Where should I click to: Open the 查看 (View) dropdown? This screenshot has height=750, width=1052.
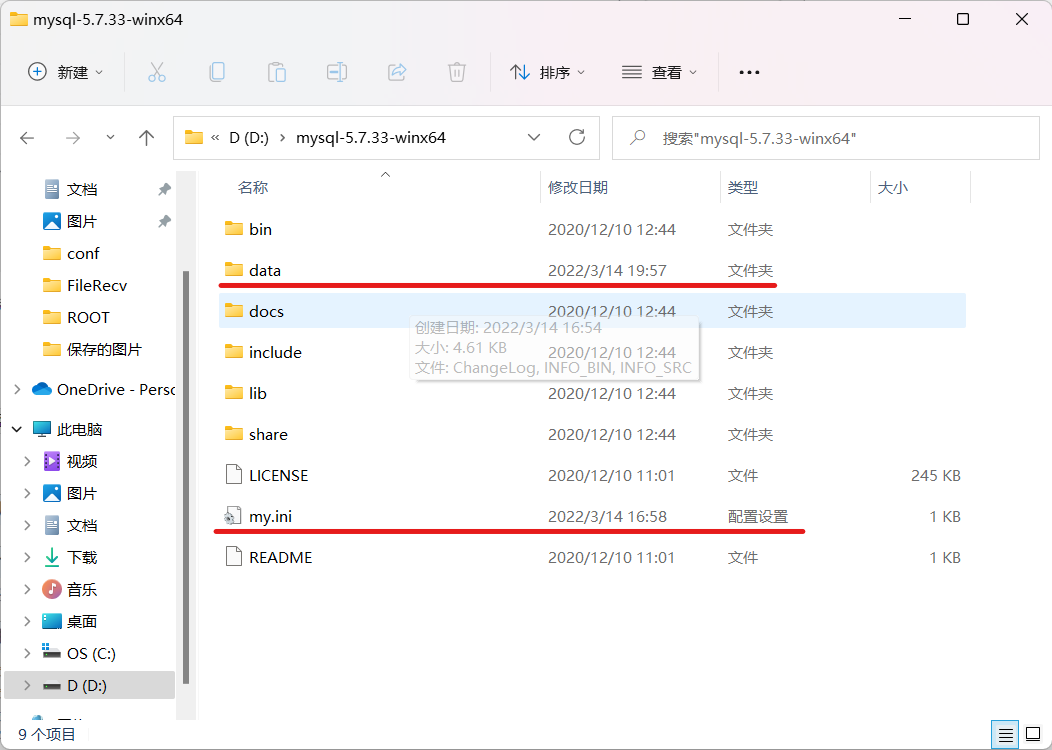(x=660, y=72)
